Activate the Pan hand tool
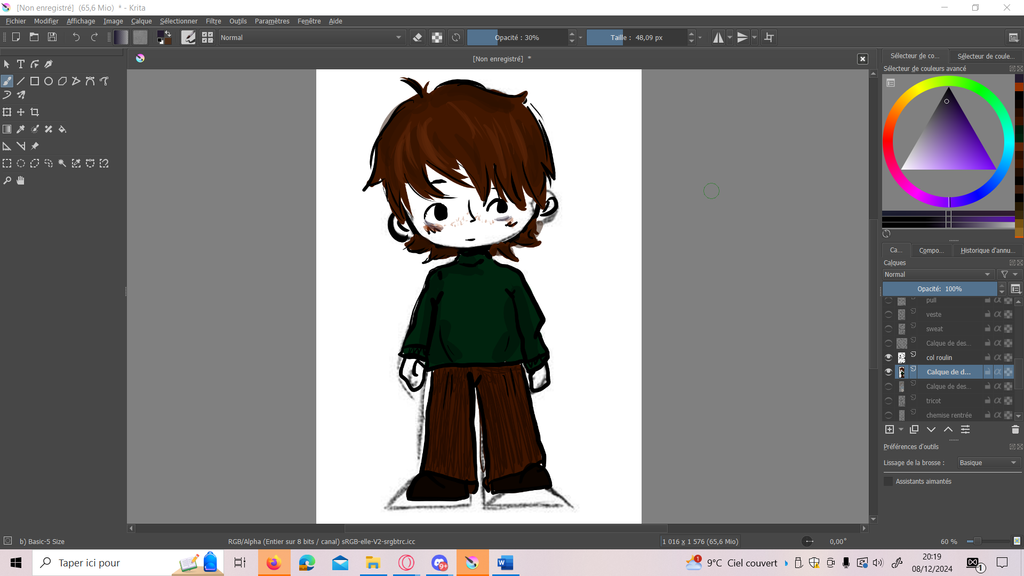The image size is (1024, 576). coord(21,180)
